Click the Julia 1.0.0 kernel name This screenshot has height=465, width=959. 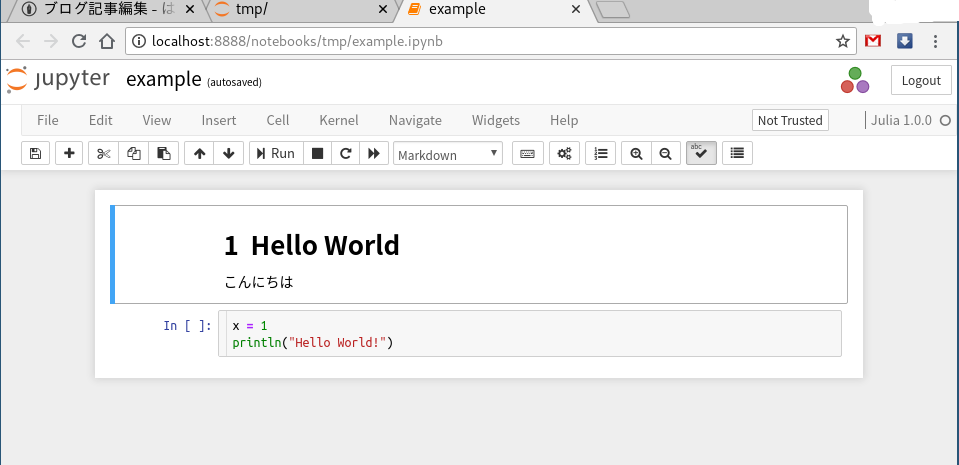coord(903,120)
